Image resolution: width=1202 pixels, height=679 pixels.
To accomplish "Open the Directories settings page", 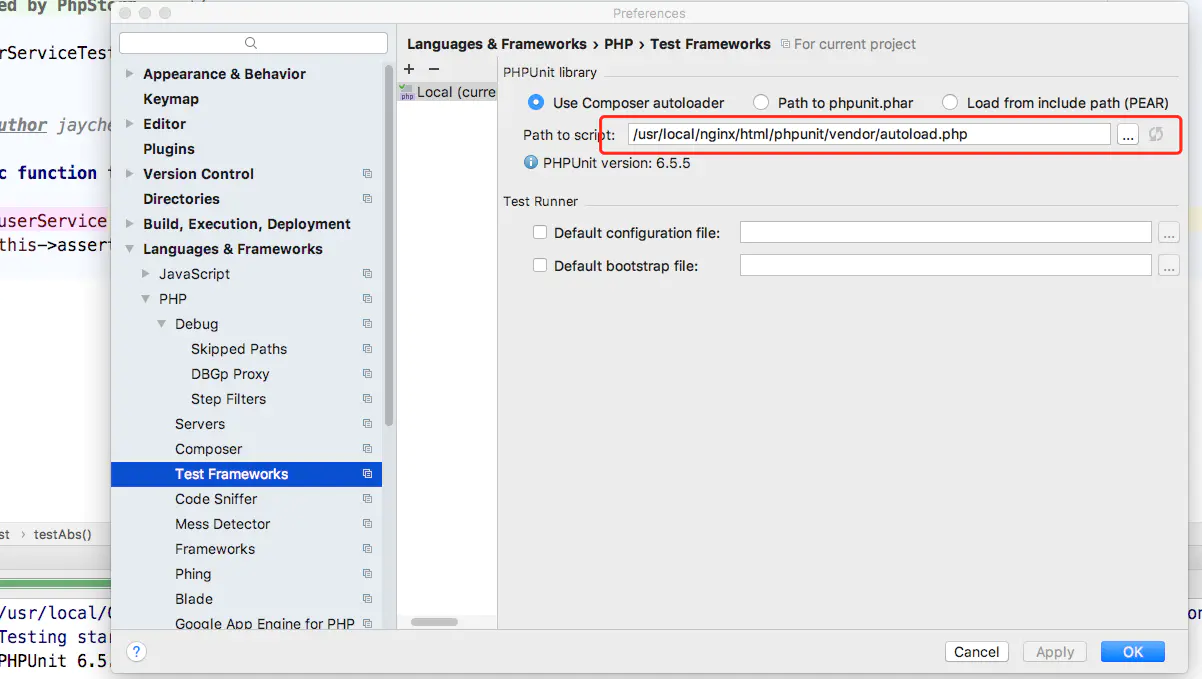I will 181,199.
